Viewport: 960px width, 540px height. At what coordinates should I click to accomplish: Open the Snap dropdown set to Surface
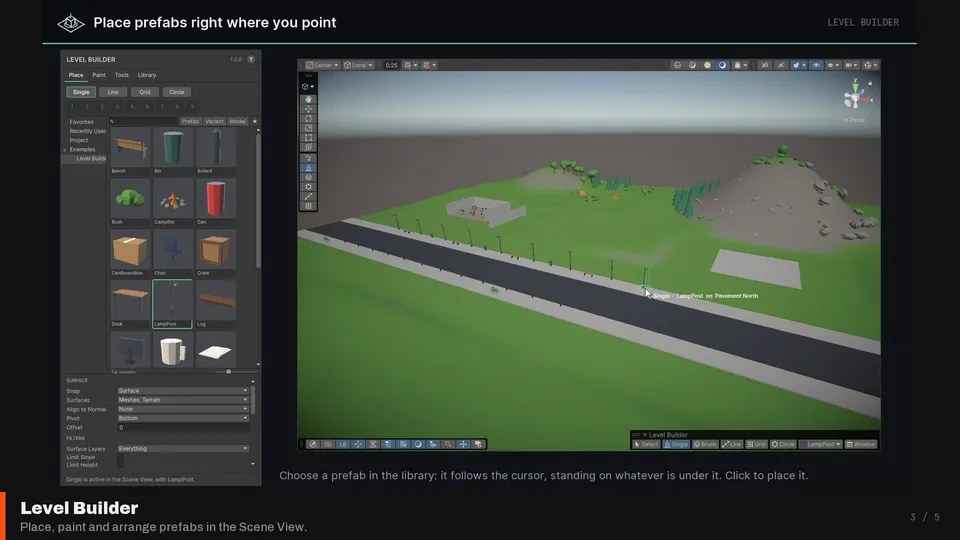point(183,391)
